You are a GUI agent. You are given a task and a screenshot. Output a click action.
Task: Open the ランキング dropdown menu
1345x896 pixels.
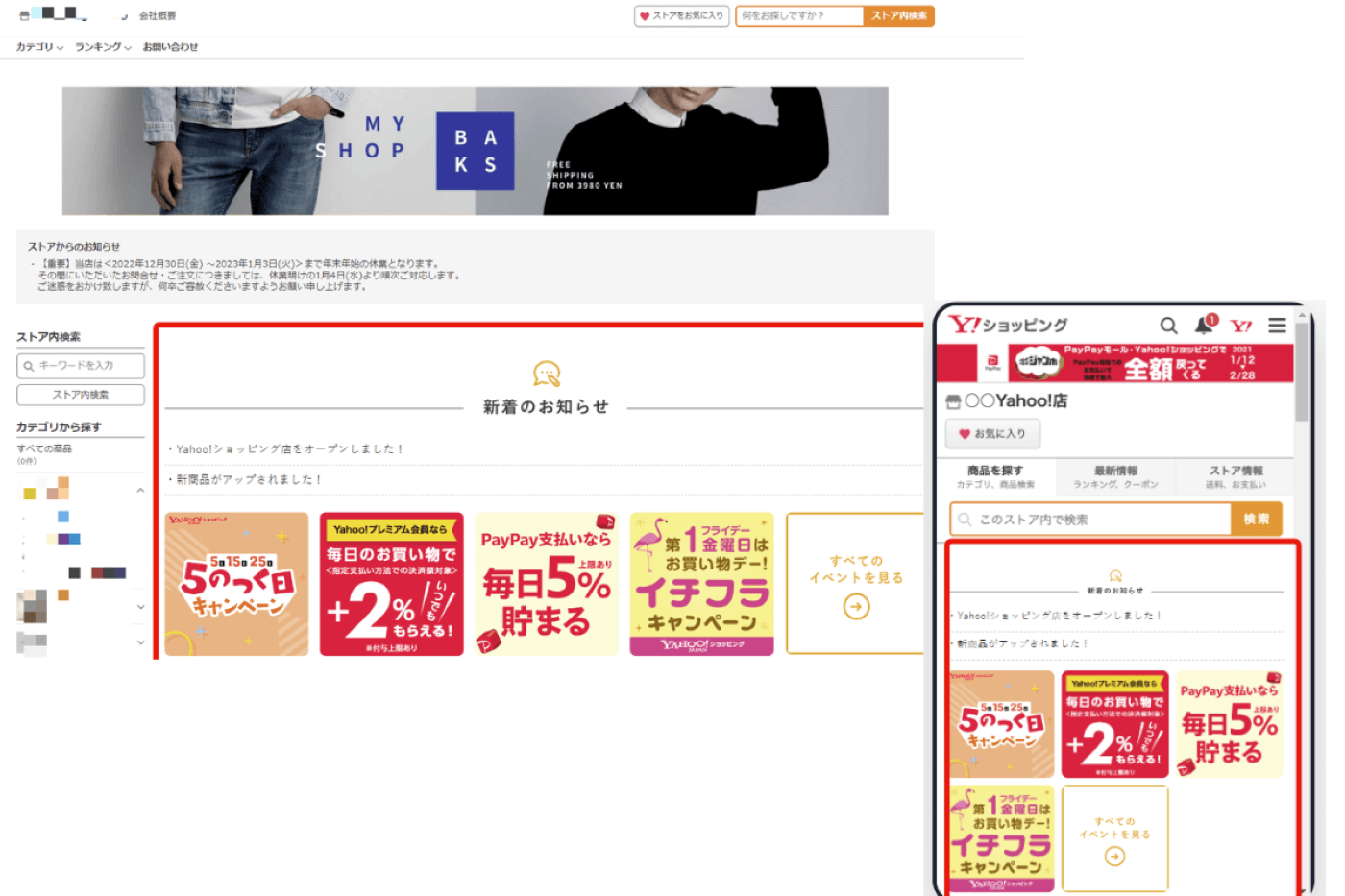(103, 46)
